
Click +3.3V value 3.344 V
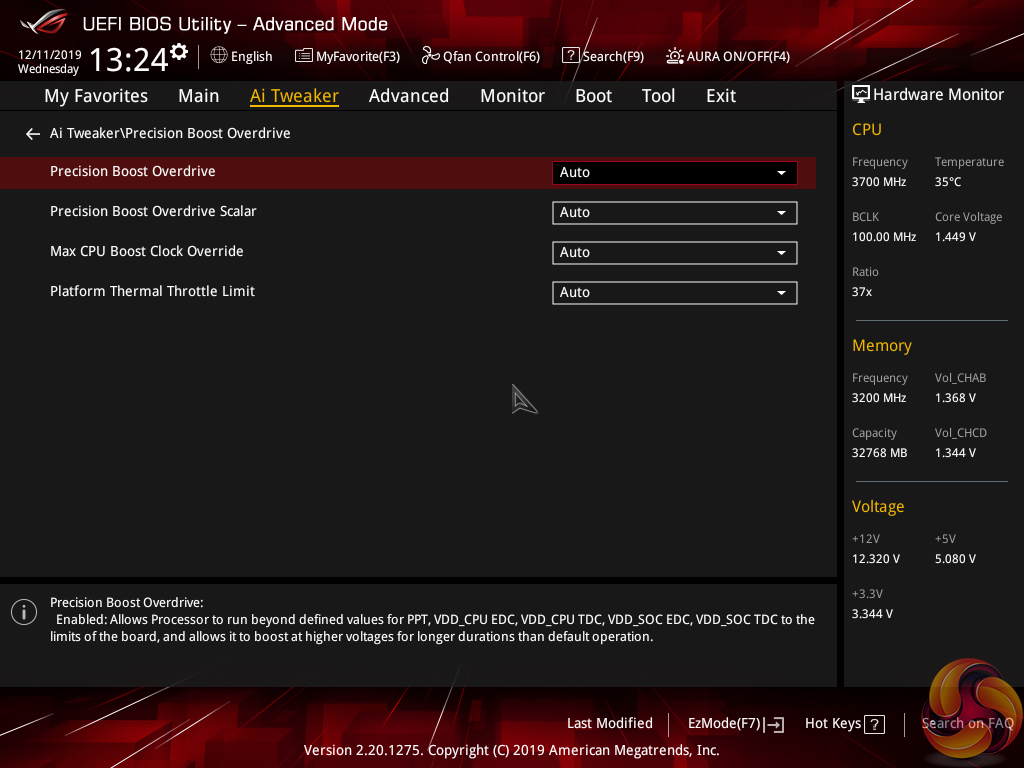pyautogui.click(x=872, y=614)
